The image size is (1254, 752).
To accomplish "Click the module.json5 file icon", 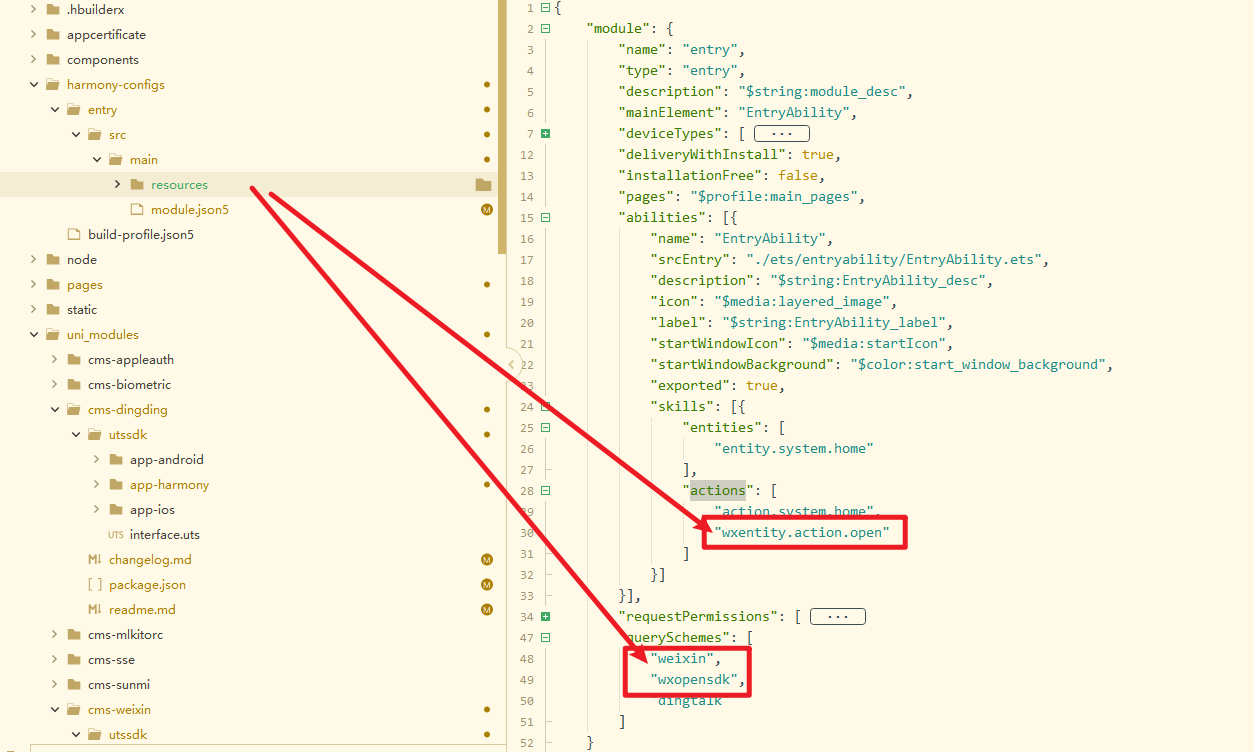I will pyautogui.click(x=137, y=210).
